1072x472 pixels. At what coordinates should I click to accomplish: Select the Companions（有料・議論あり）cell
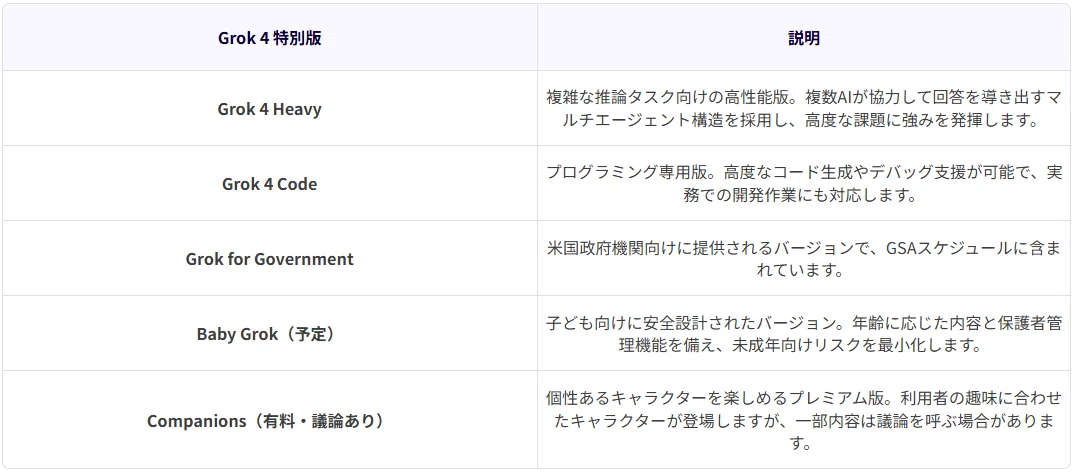(x=269, y=420)
